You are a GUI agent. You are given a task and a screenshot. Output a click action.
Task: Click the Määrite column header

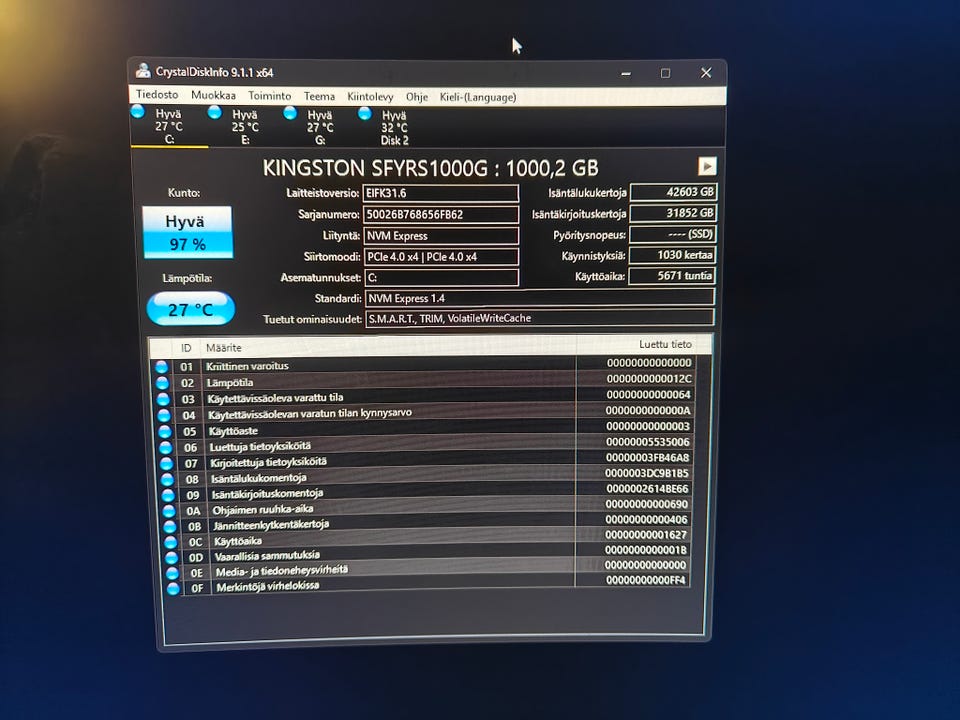[223, 348]
